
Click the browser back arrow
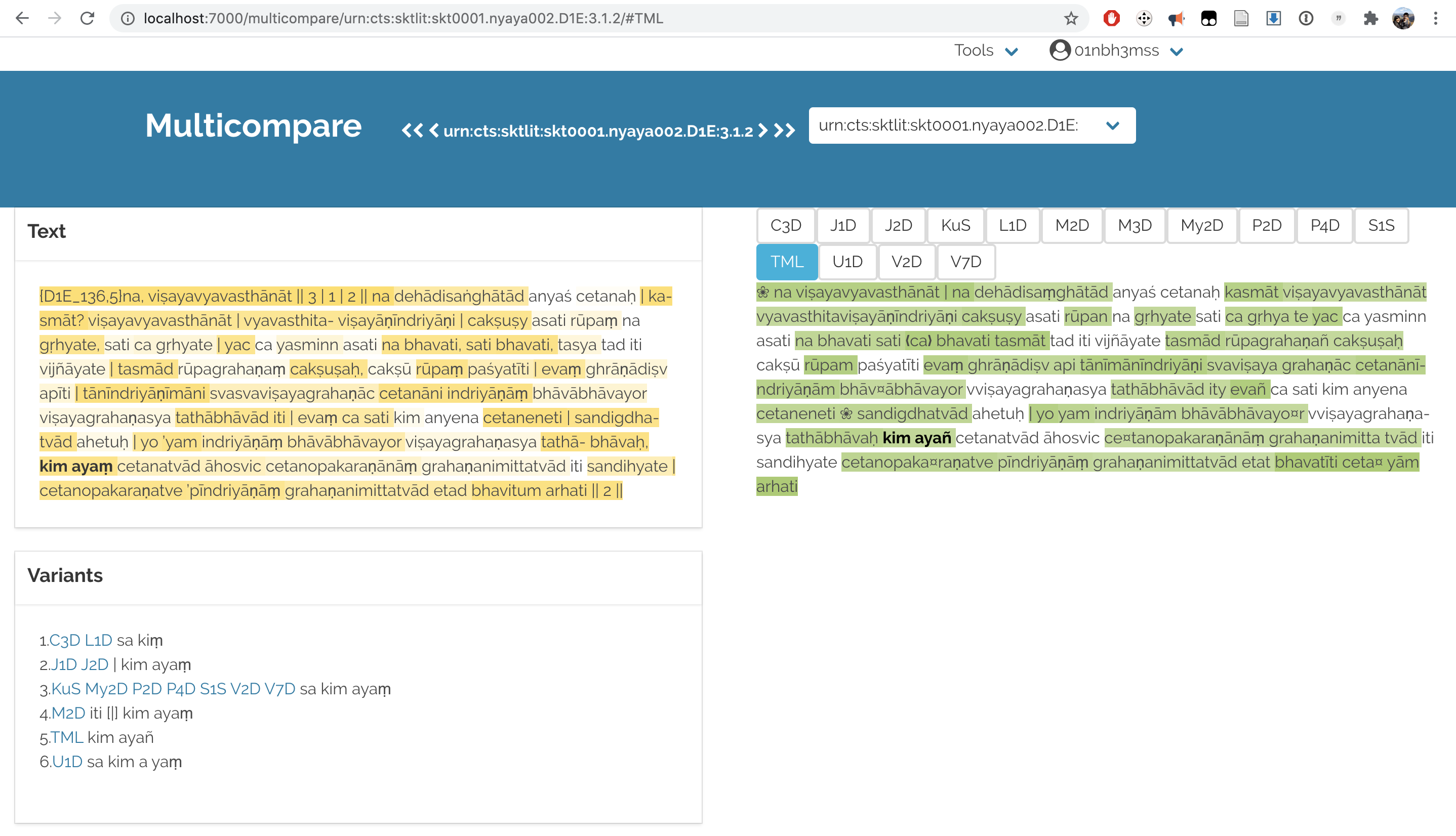coord(22,18)
